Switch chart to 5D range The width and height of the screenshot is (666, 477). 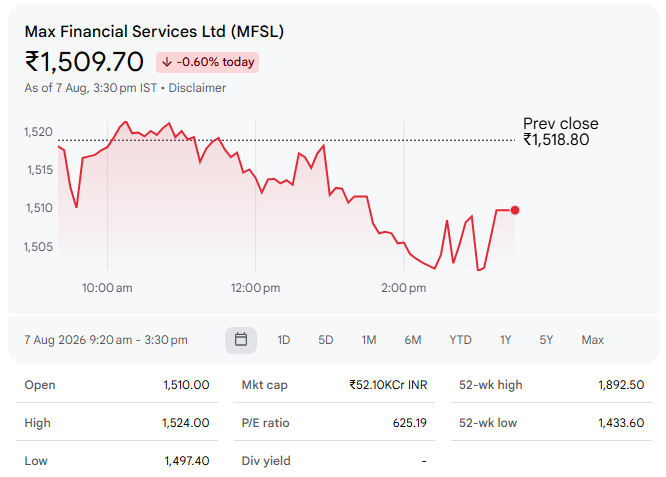pyautogui.click(x=326, y=340)
